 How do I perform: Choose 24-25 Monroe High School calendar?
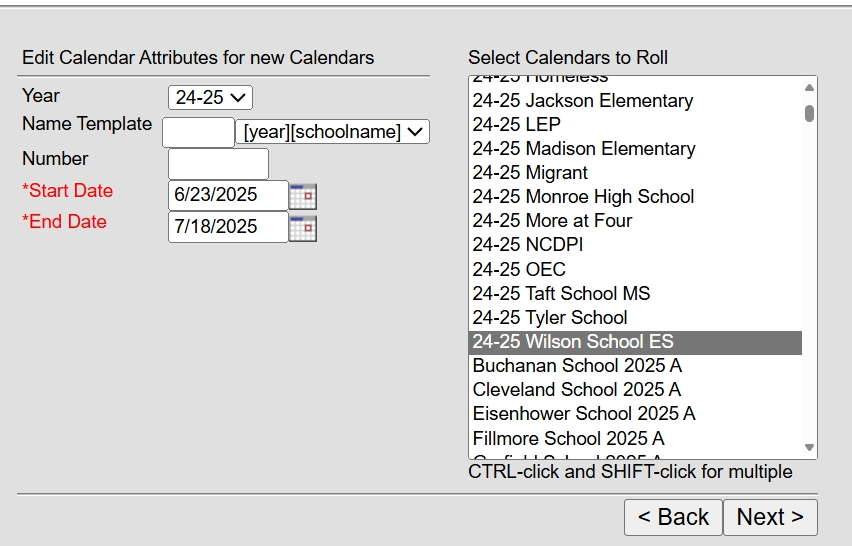584,197
